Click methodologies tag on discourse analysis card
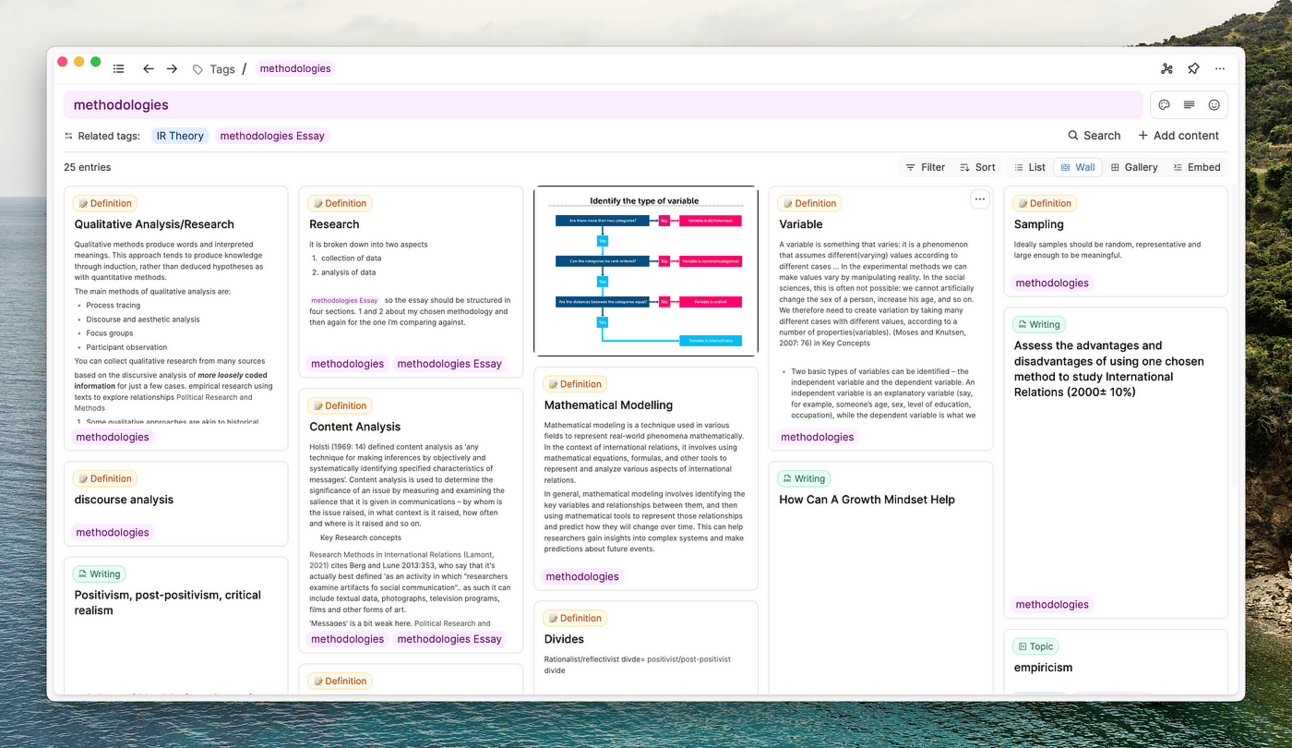Image resolution: width=1292 pixels, height=748 pixels. pyautogui.click(x=112, y=532)
